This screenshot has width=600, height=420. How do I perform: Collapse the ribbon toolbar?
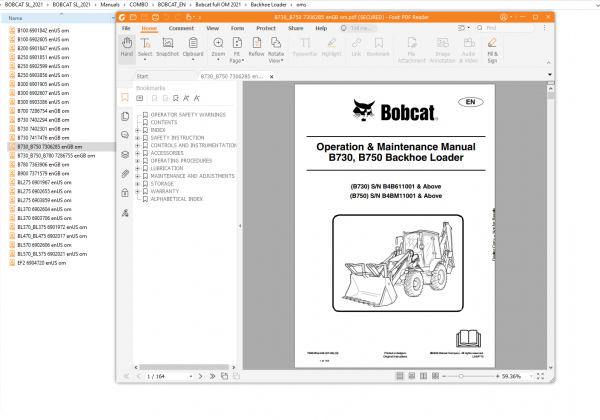pos(548,63)
